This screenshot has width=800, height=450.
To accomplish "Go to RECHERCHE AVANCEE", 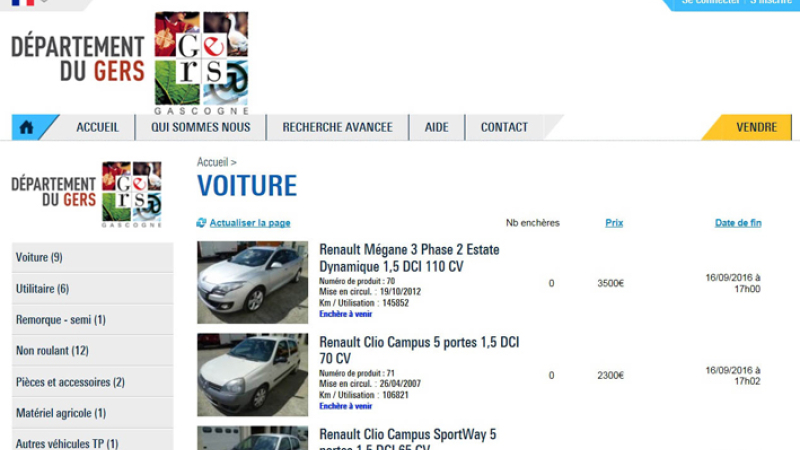I will coord(338,127).
